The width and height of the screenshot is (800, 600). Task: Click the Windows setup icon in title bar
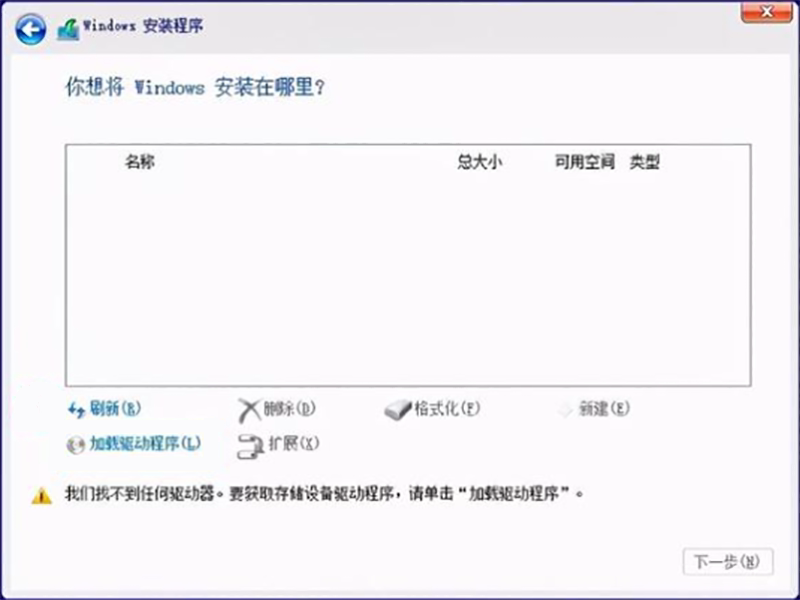68,29
